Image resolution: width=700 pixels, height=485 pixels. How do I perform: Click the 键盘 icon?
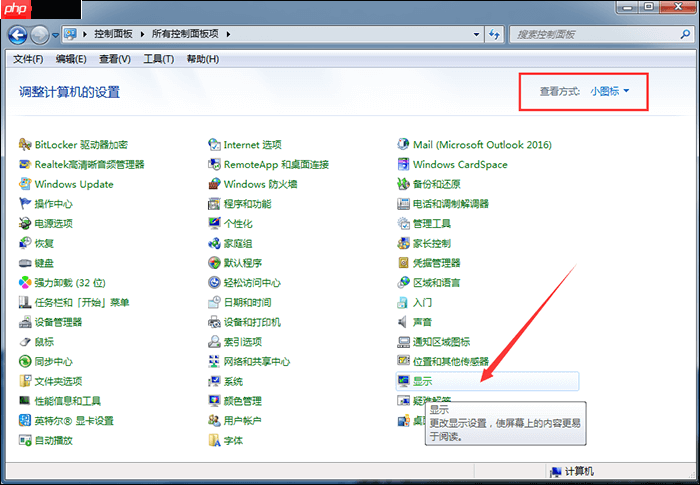(x=25, y=263)
